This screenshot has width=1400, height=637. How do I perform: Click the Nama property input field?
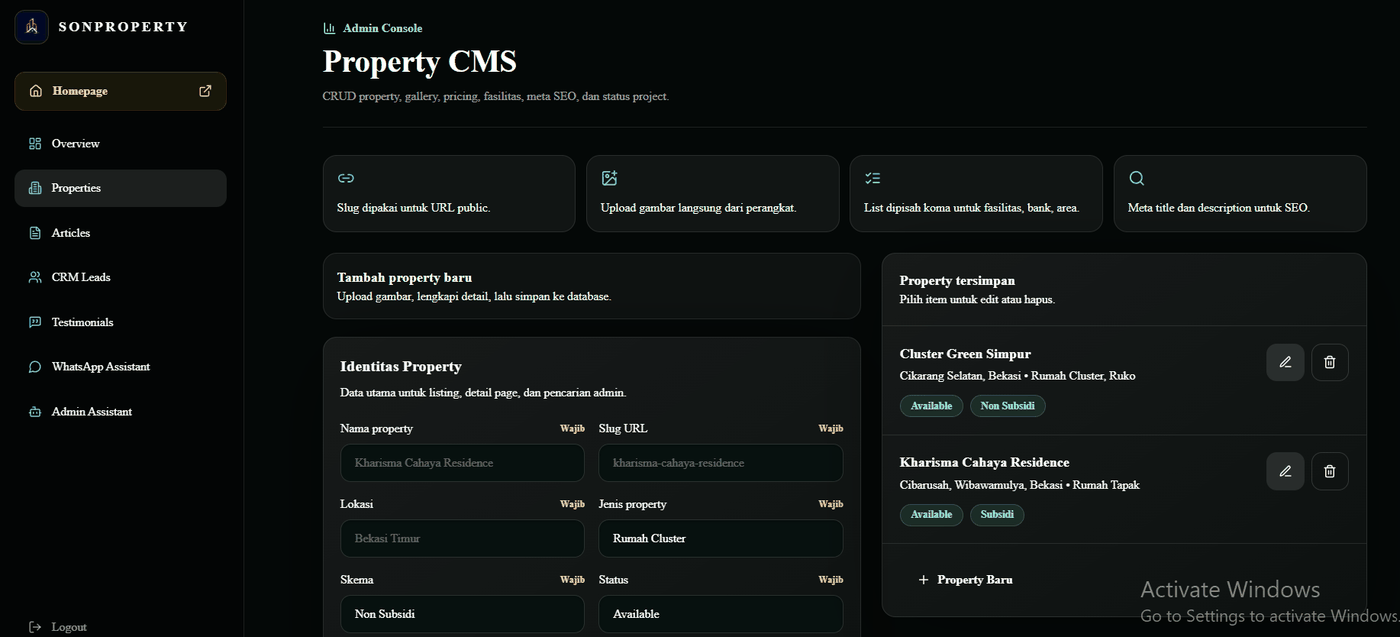[x=462, y=463]
